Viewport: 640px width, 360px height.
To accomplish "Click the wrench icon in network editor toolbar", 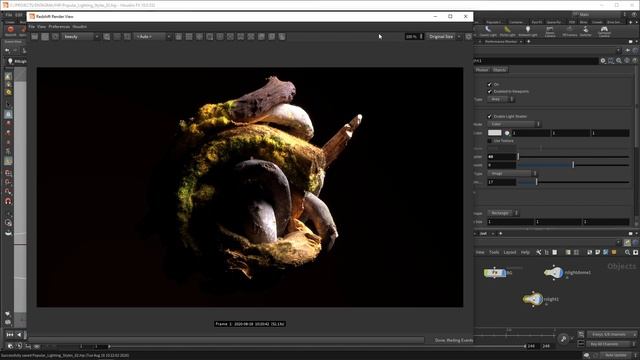I will point(539,253).
